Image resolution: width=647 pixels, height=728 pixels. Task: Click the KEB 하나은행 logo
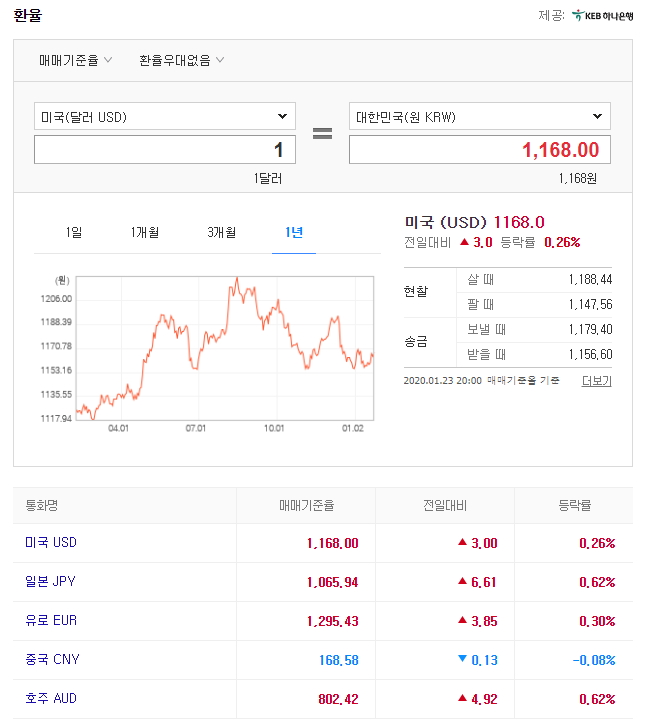pos(602,16)
